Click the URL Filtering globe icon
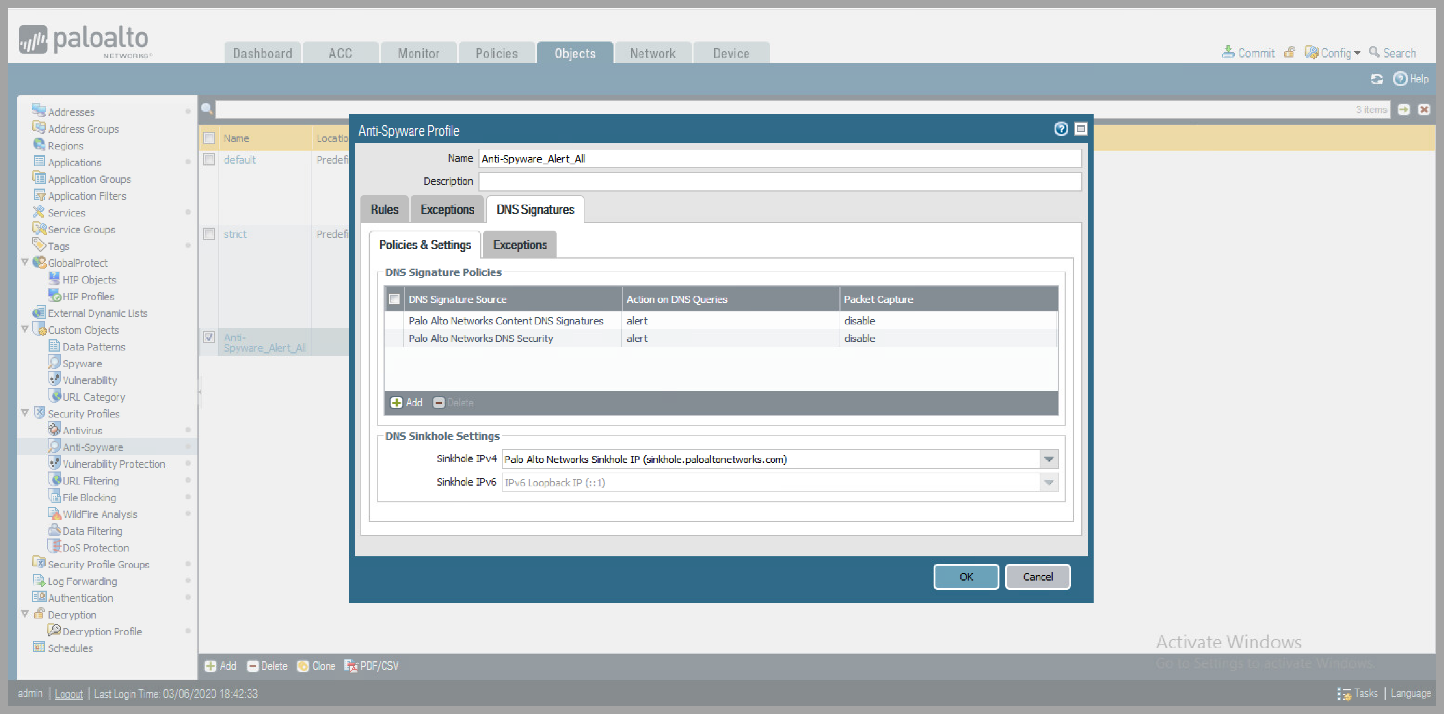 [x=54, y=480]
